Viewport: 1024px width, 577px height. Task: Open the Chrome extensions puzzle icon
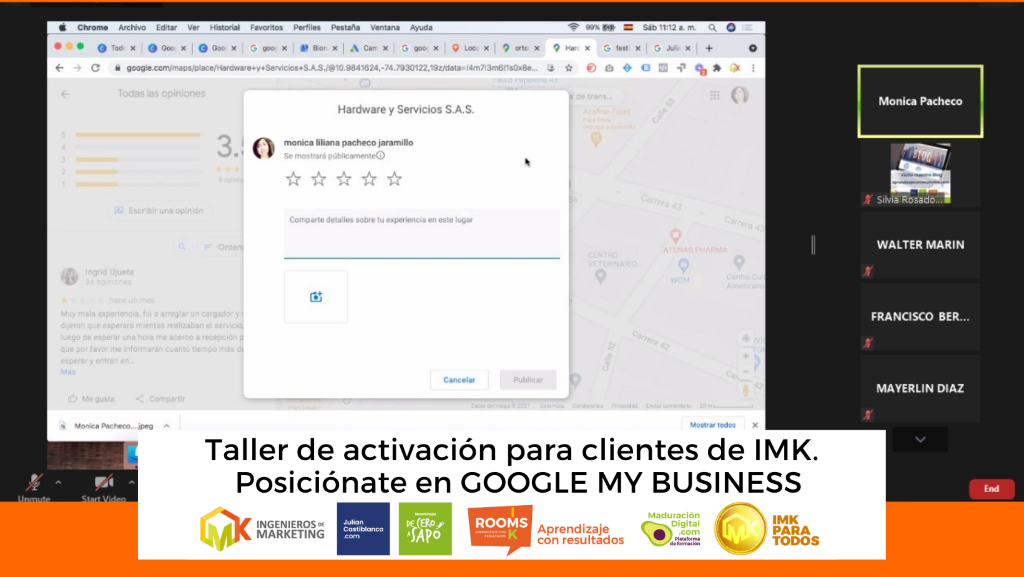pos(717,68)
